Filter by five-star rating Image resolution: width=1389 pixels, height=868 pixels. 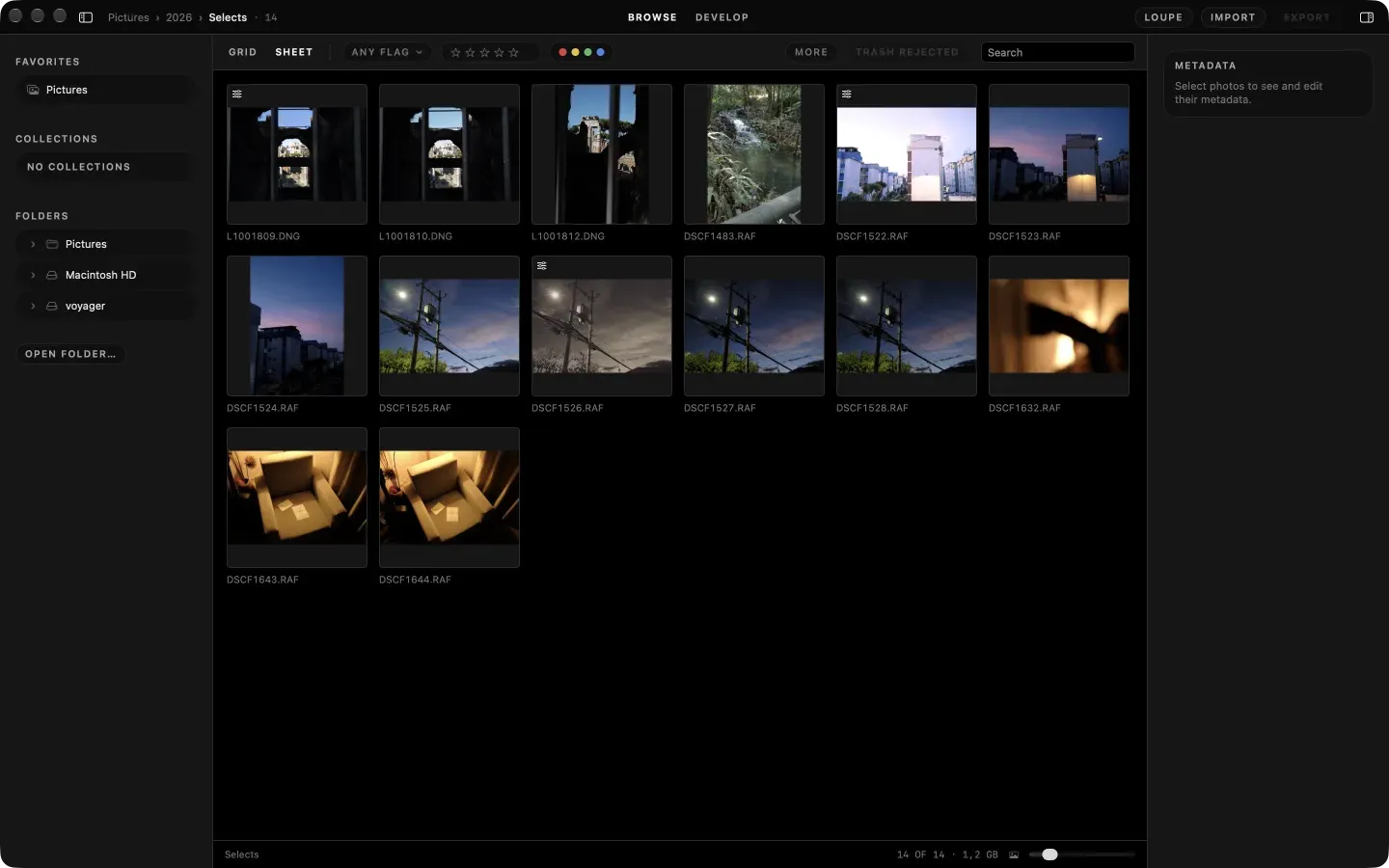(514, 52)
